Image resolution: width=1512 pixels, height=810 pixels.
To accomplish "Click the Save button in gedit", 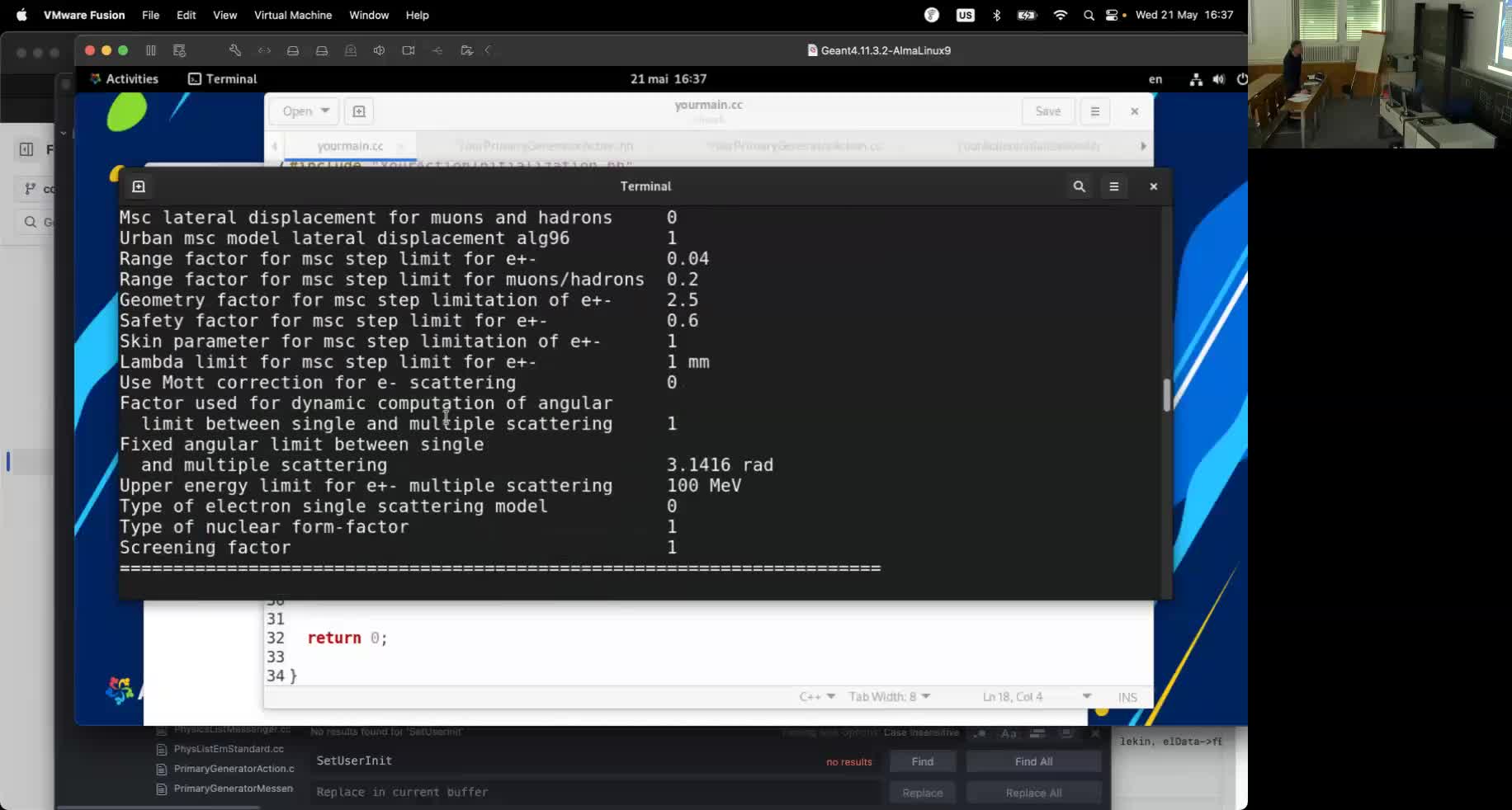I will click(1047, 111).
